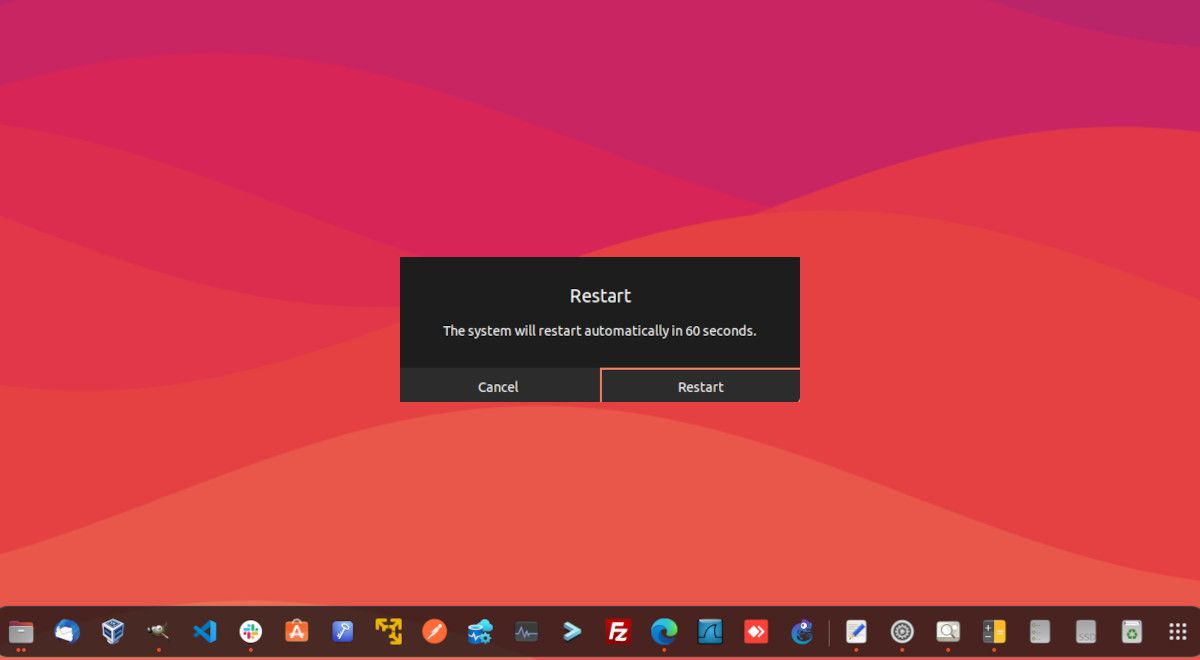
Task: Open the Ubuntu Software center
Action: click(x=296, y=632)
